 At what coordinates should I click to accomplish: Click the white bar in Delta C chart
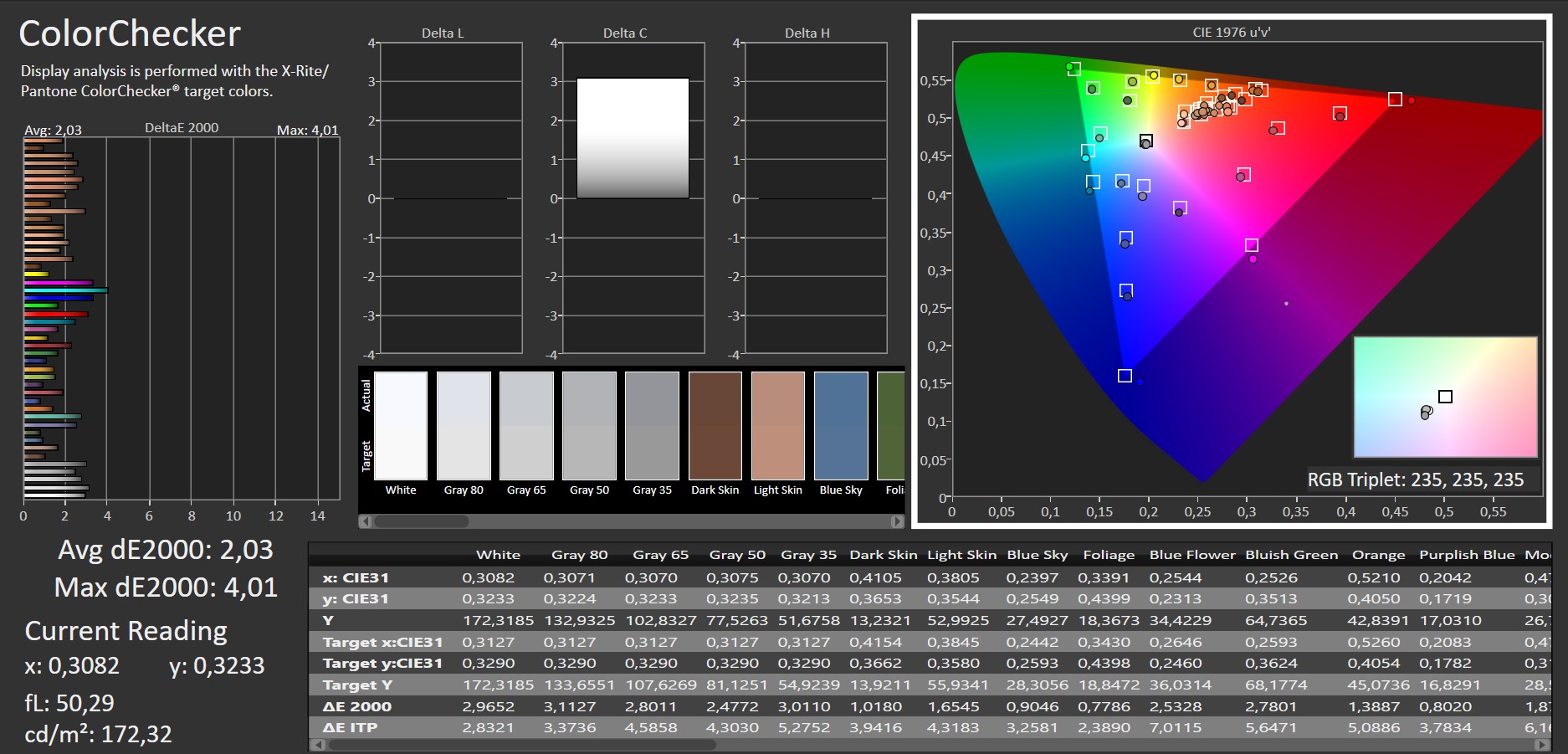tap(633, 138)
